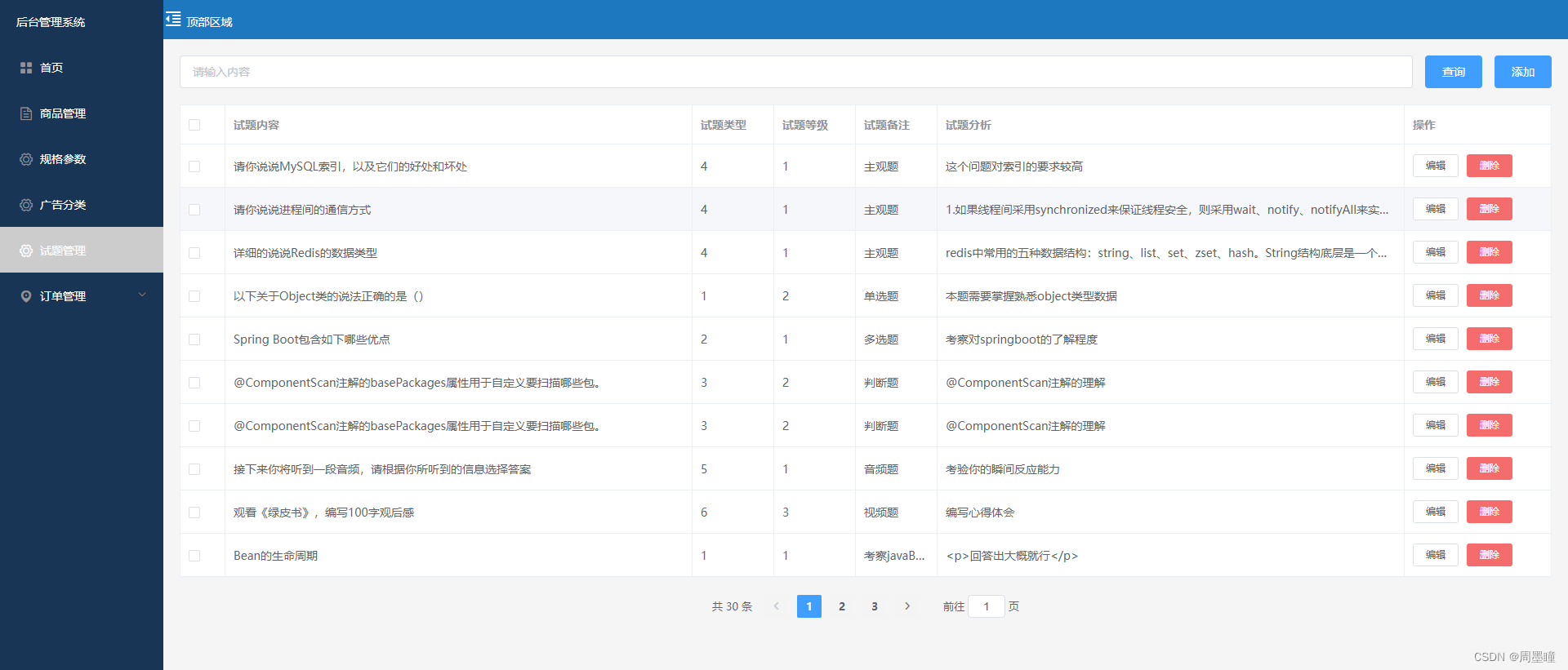The width and height of the screenshot is (1568, 670).
Task: Check the 音频 question row checkbox
Action: tap(194, 469)
